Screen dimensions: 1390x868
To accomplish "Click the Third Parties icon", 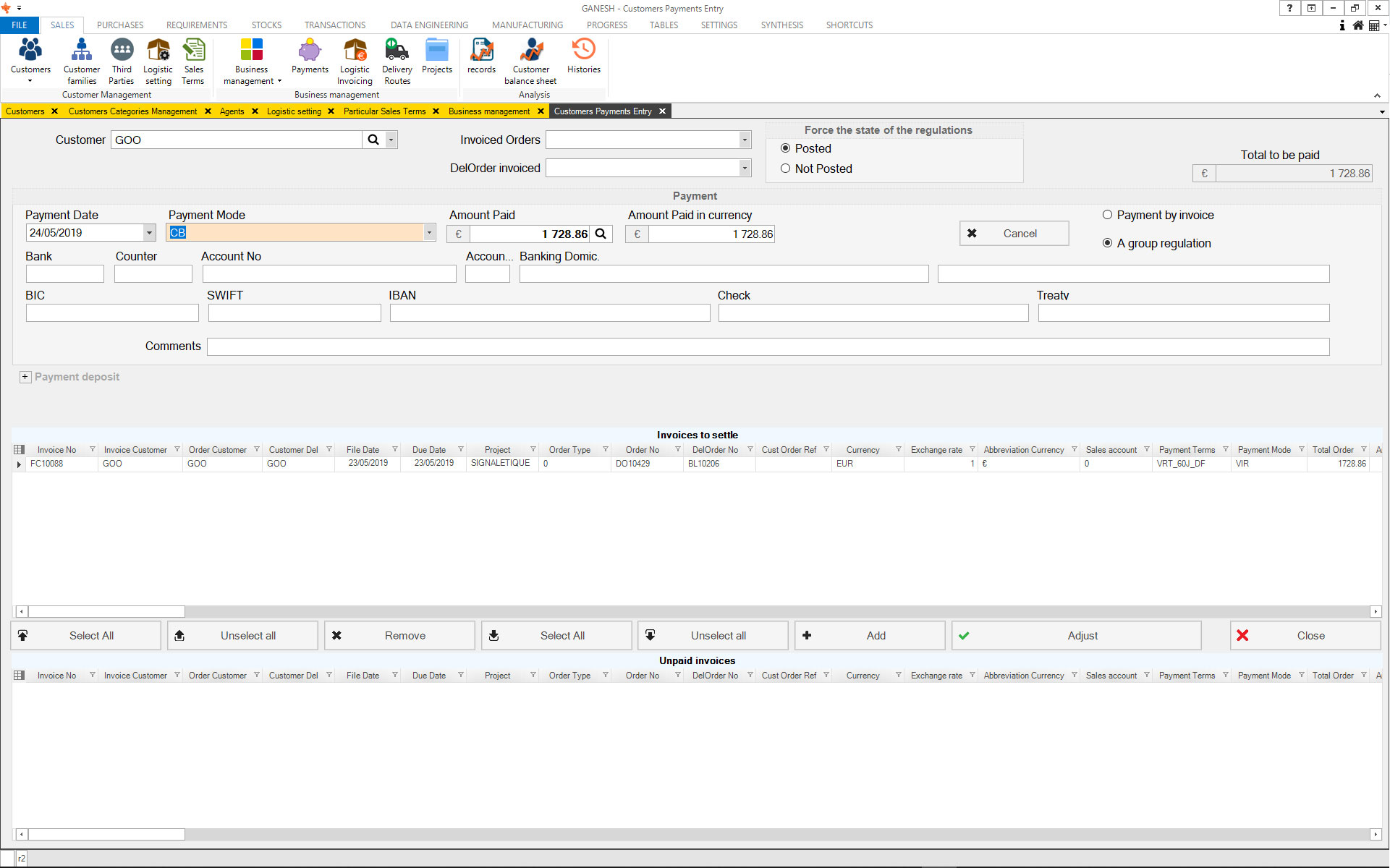I will pos(122,61).
